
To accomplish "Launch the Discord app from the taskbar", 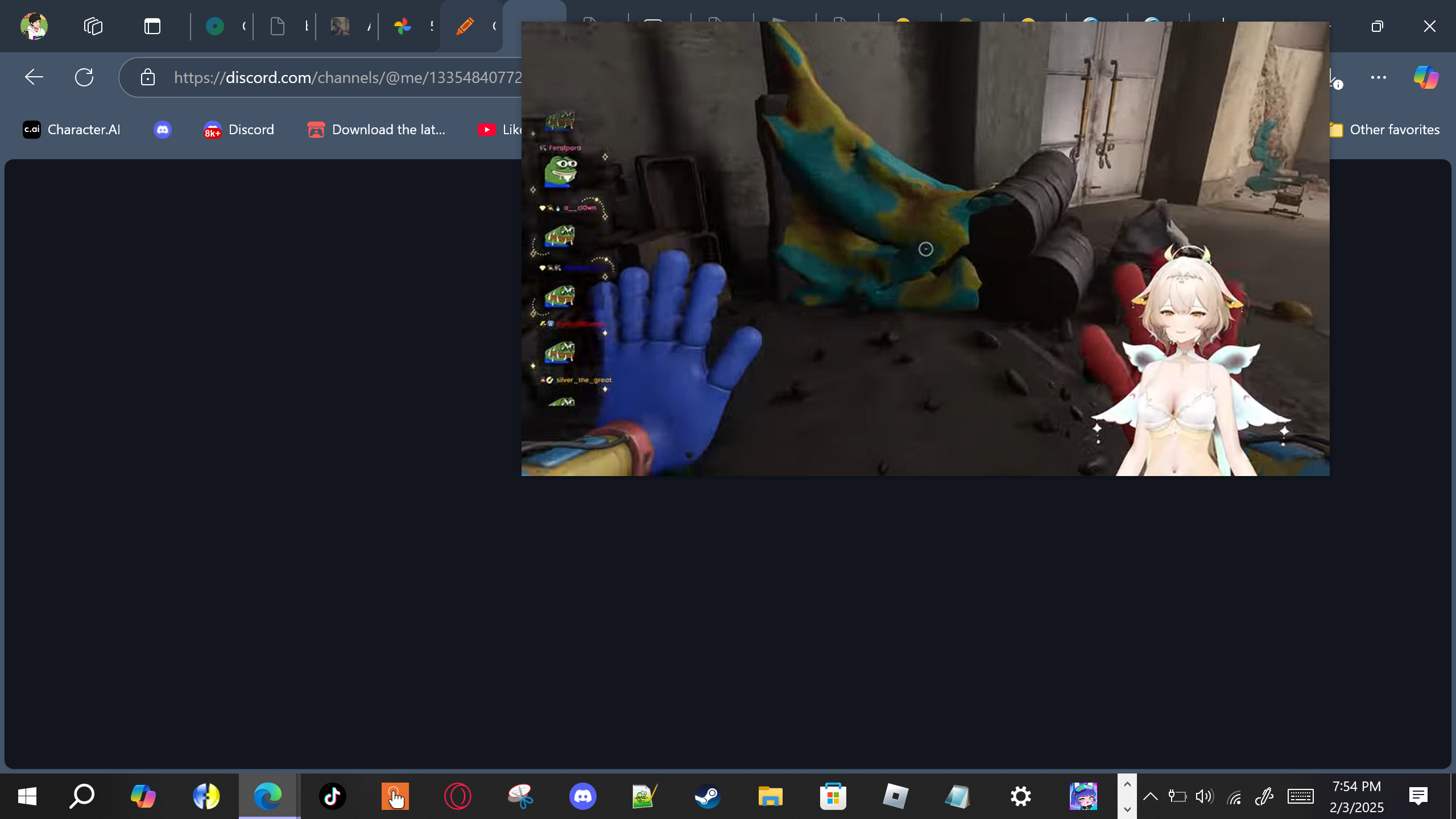I will (x=583, y=796).
